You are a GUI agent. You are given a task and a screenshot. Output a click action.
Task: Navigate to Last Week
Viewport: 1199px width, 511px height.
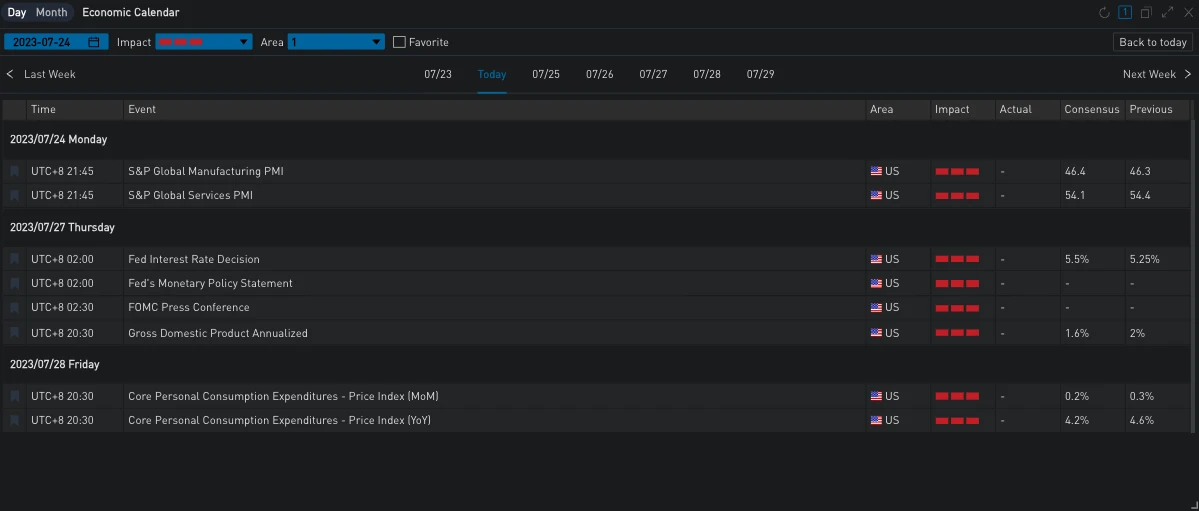click(41, 74)
